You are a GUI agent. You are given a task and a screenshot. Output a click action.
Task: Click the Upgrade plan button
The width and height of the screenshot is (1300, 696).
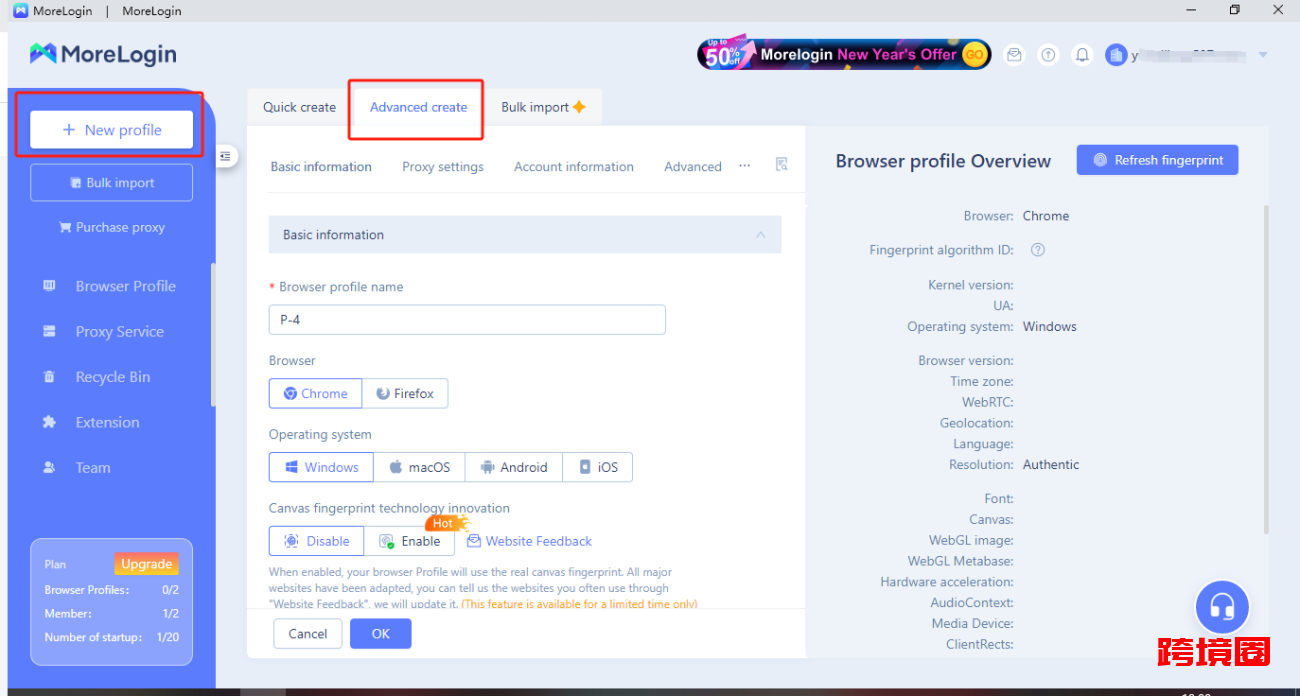click(x=146, y=564)
